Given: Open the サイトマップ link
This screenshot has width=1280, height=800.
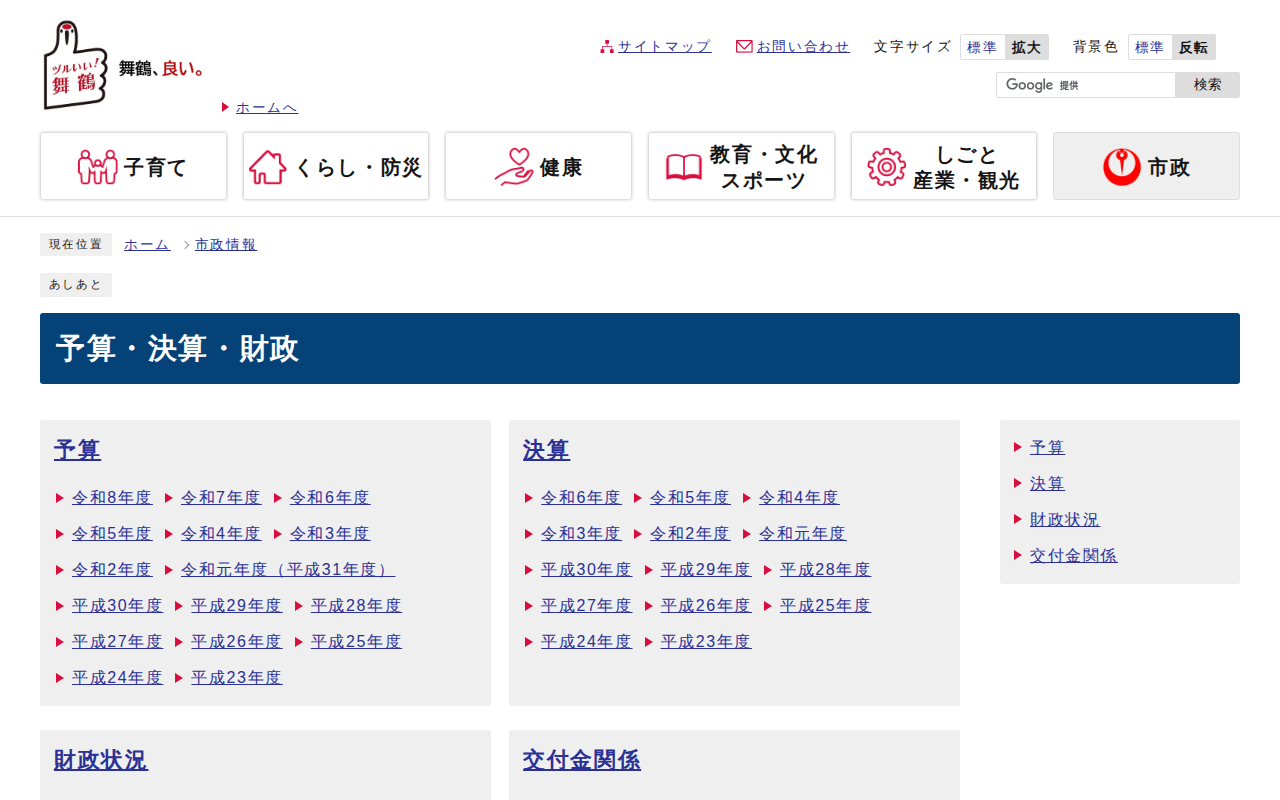Looking at the screenshot, I should click(664, 46).
